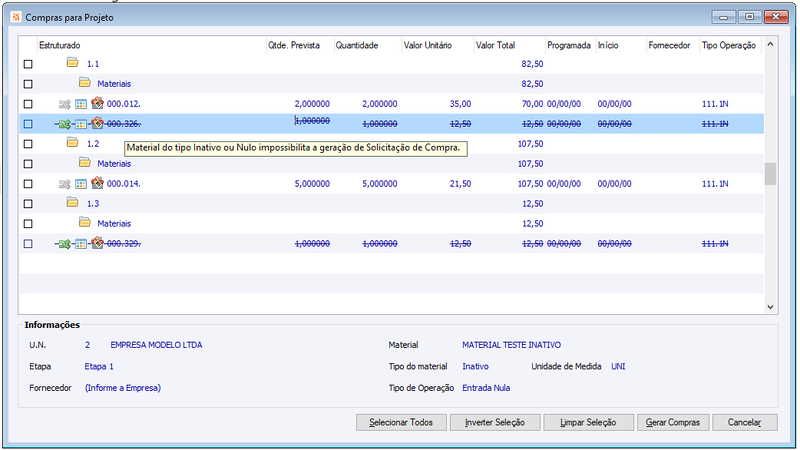This screenshot has width=800, height=450.
Task: Click the grid table icon in row 000.014.
Action: click(81, 184)
